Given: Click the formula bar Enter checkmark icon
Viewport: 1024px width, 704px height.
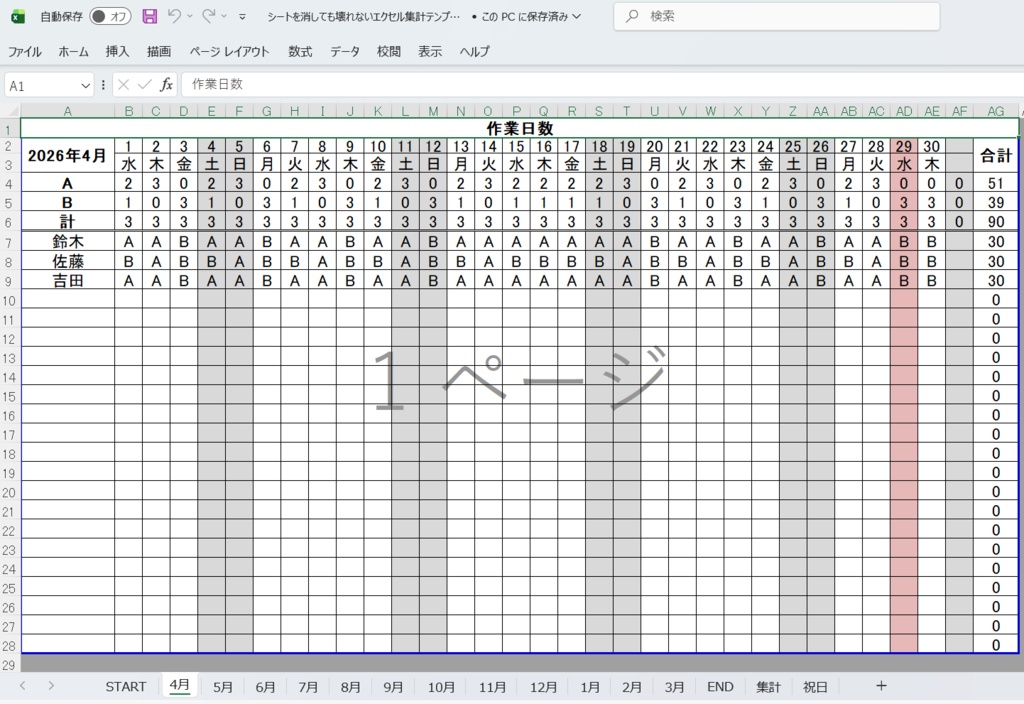Looking at the screenshot, I should coord(145,84).
